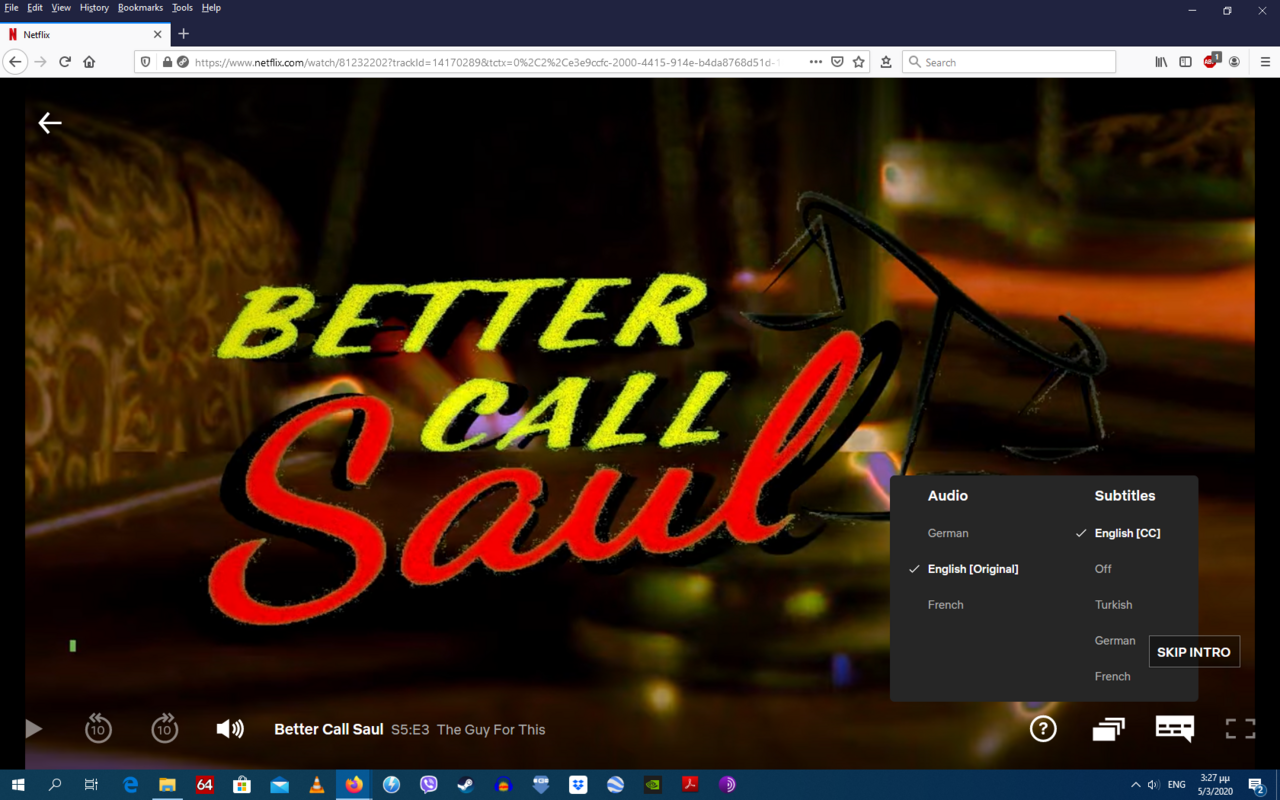Save page to Pocket
This screenshot has width=1280, height=800.
[837, 62]
